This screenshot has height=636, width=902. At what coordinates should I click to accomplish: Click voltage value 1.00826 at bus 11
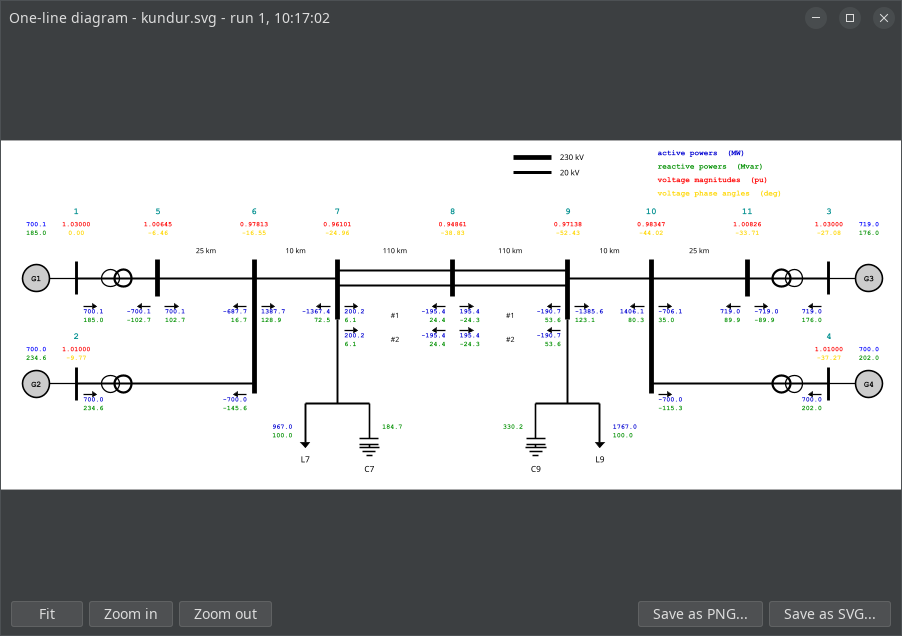[x=747, y=224]
